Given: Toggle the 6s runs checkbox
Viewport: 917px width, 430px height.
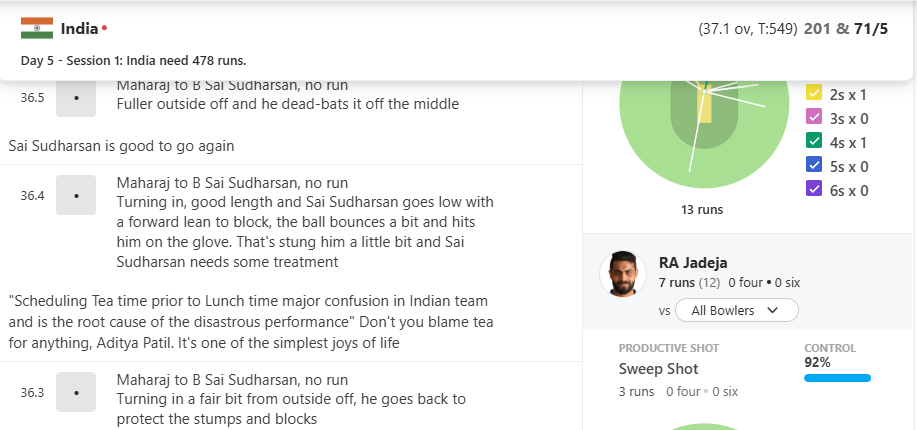Looking at the screenshot, I should coord(814,190).
